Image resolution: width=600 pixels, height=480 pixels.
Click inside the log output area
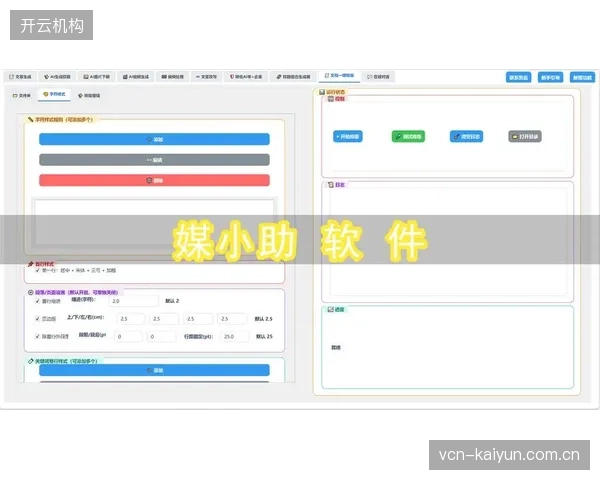[x=448, y=241]
